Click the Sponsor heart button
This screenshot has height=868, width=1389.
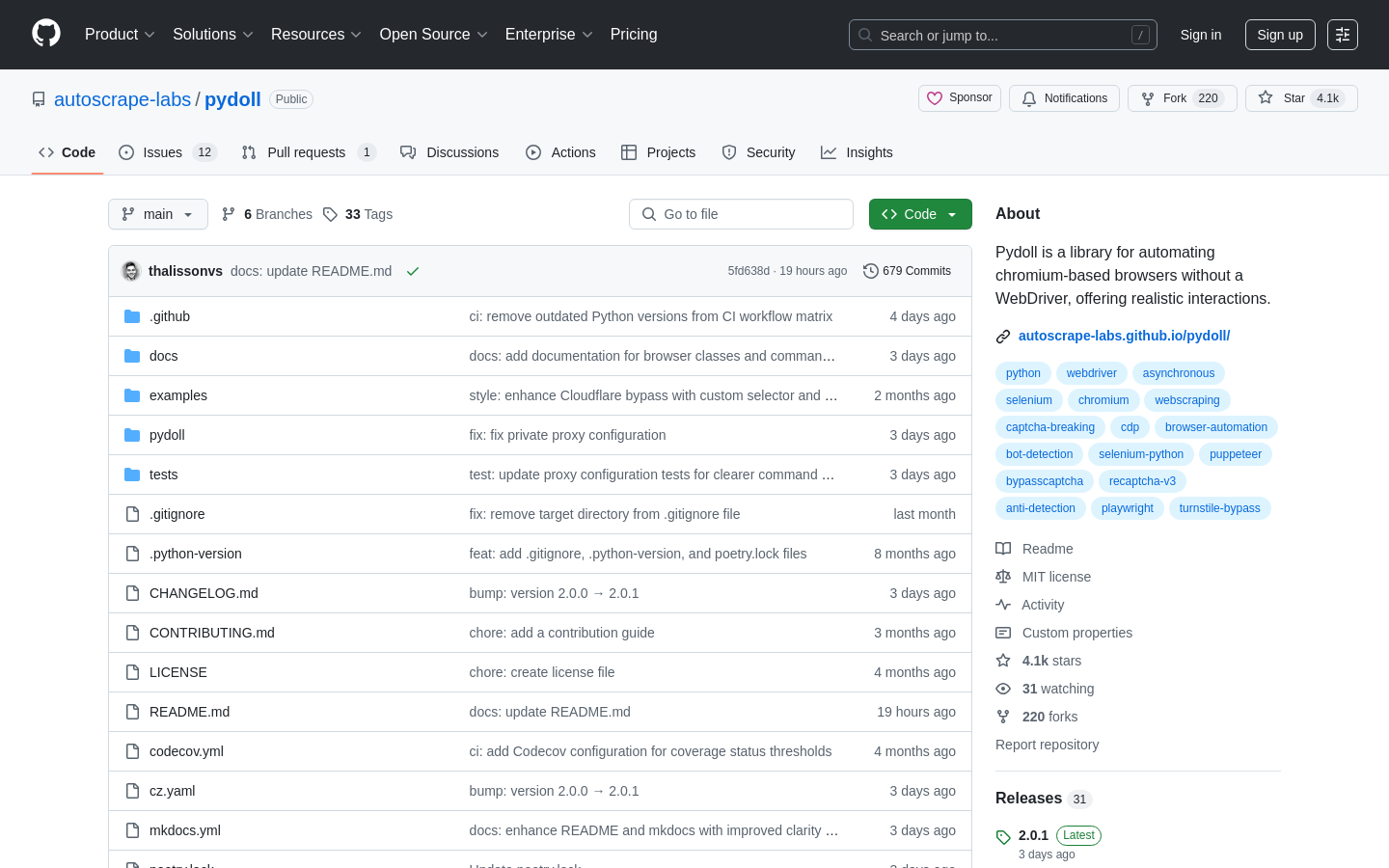[960, 98]
